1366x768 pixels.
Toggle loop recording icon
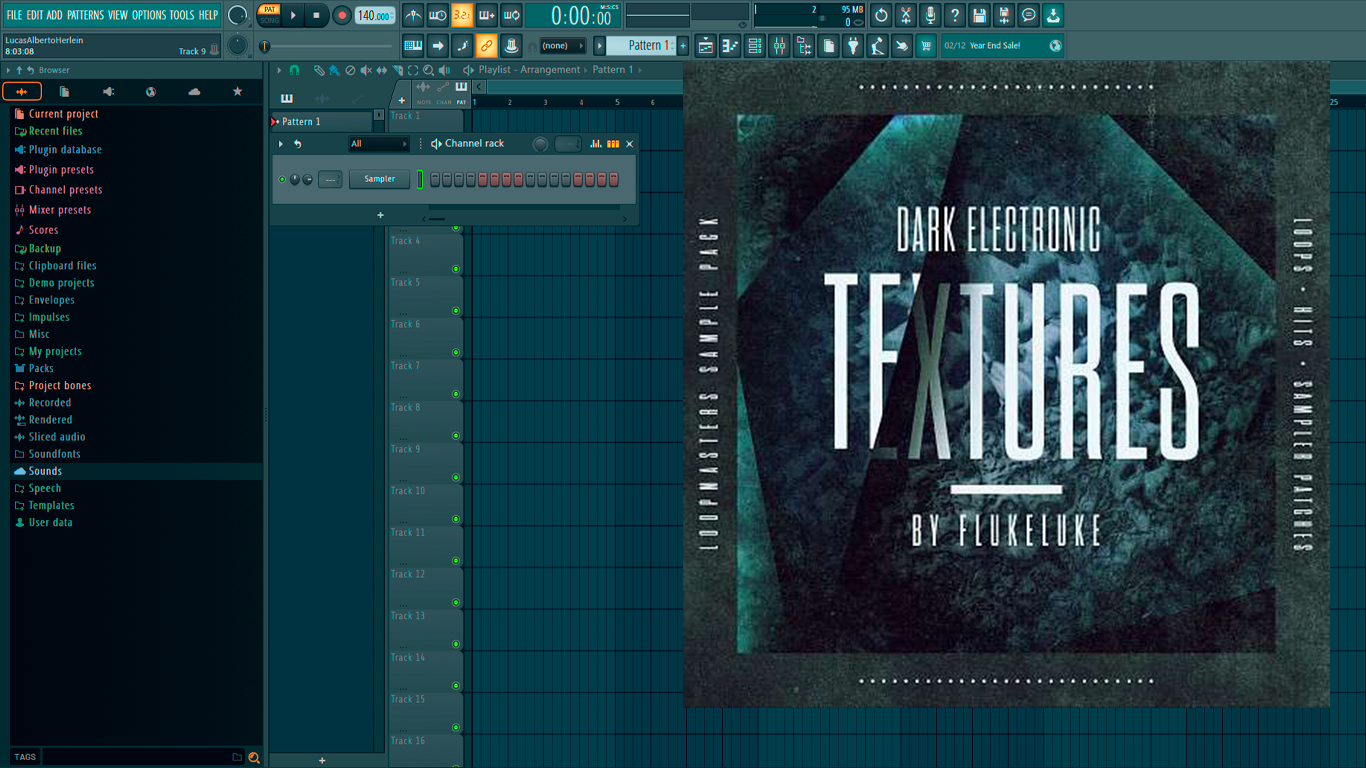[x=511, y=15]
